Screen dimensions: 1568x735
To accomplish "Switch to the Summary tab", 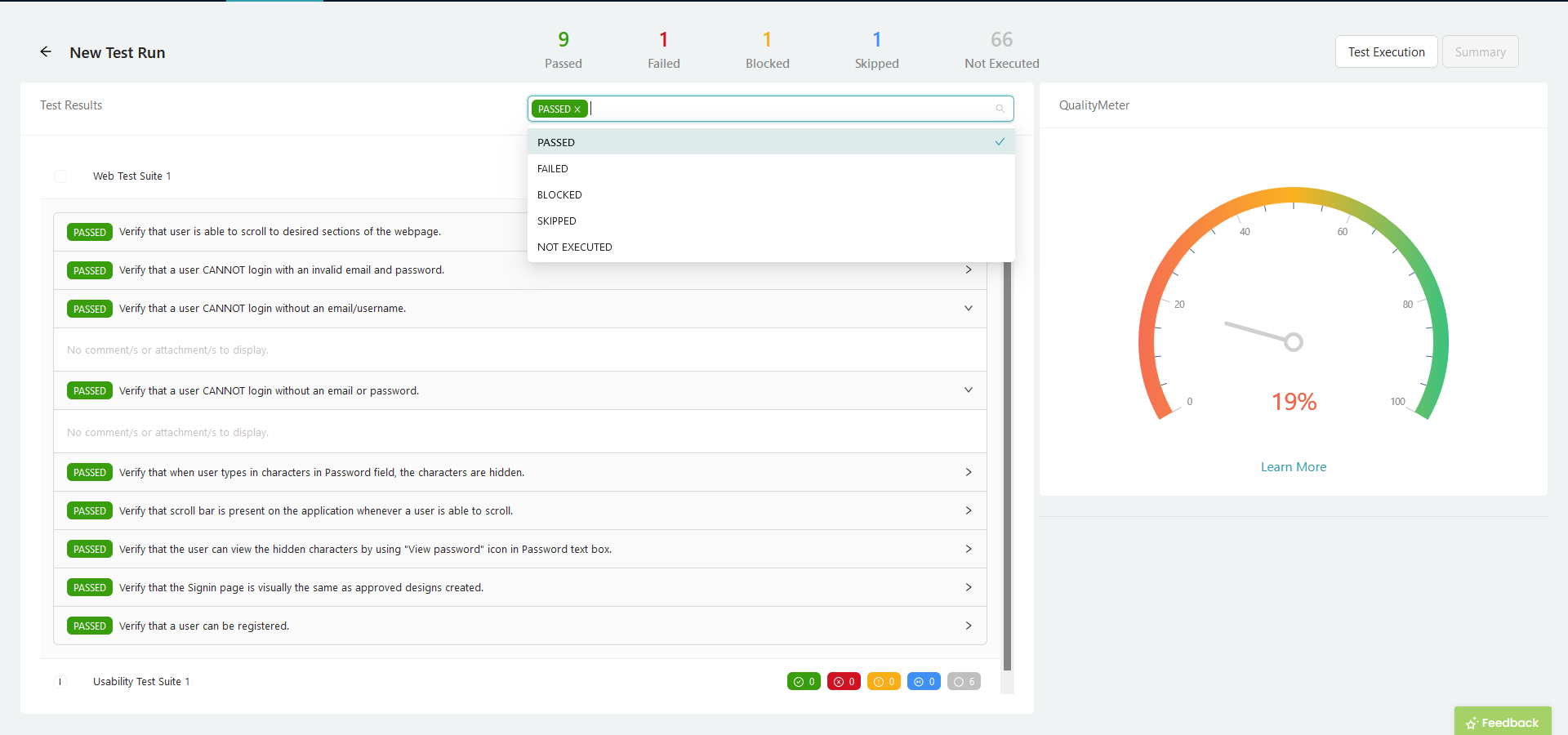I will pos(1480,51).
